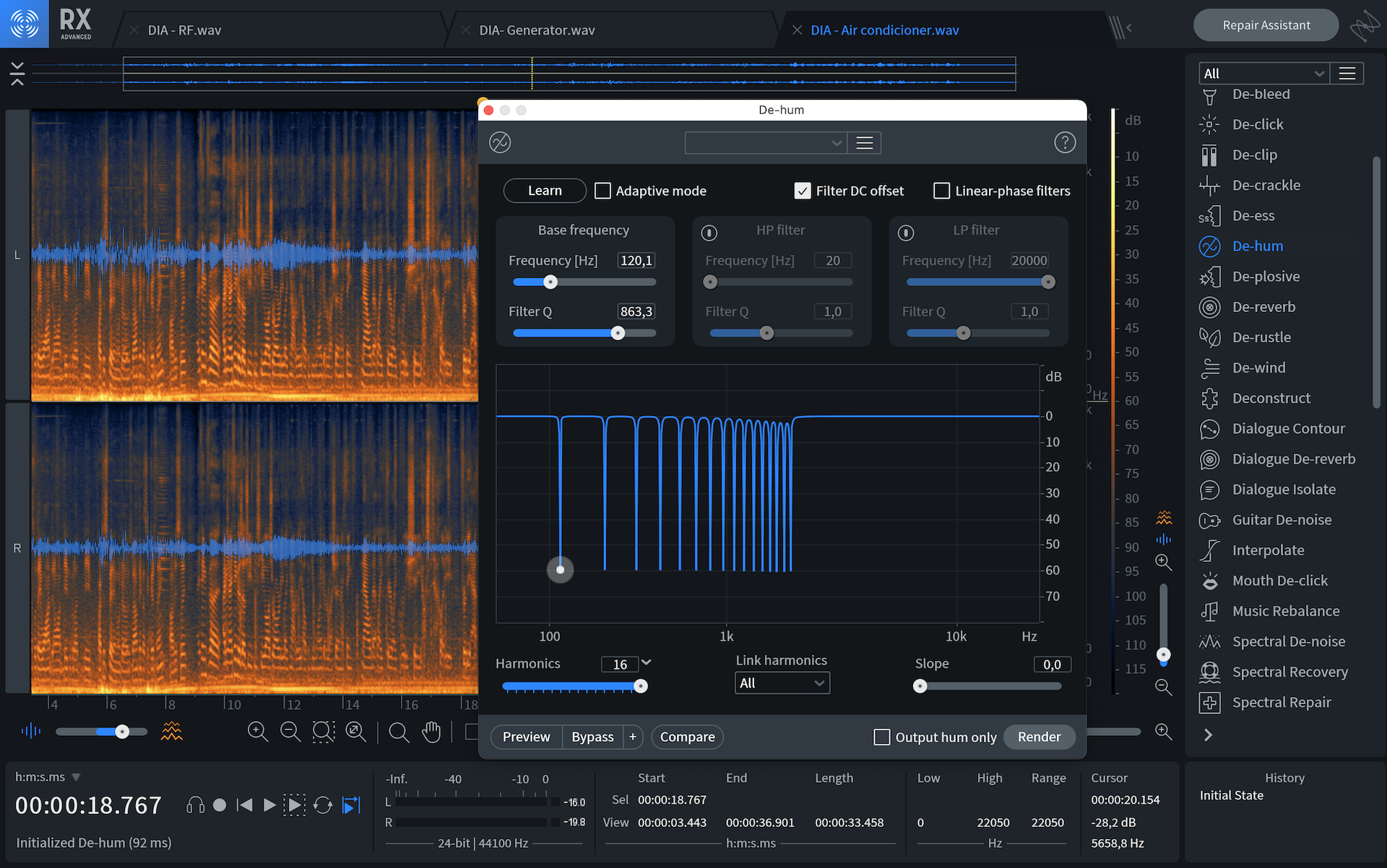Click the Learn button
This screenshot has height=868, width=1387.
[545, 191]
